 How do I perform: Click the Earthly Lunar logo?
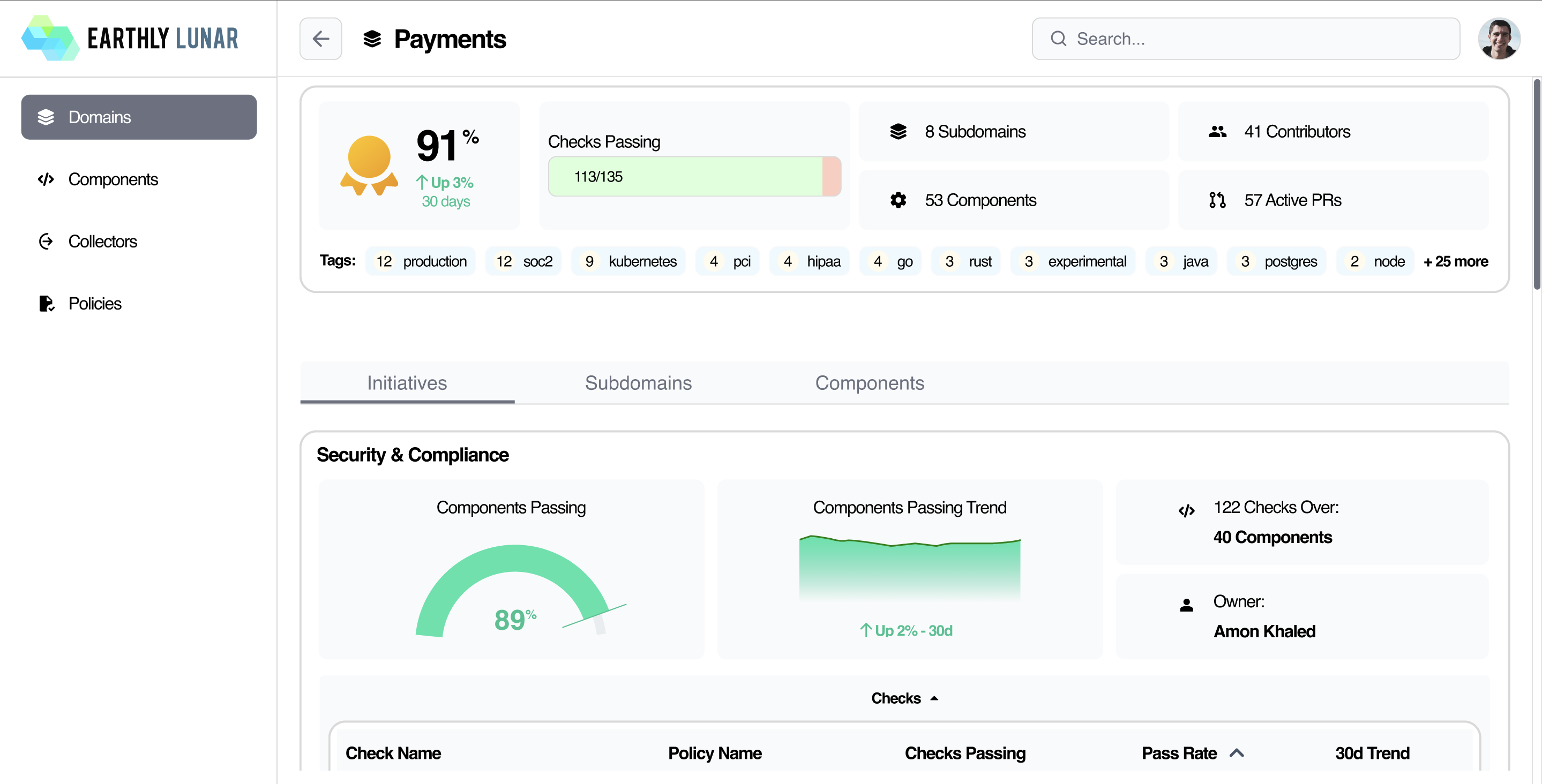click(x=130, y=39)
